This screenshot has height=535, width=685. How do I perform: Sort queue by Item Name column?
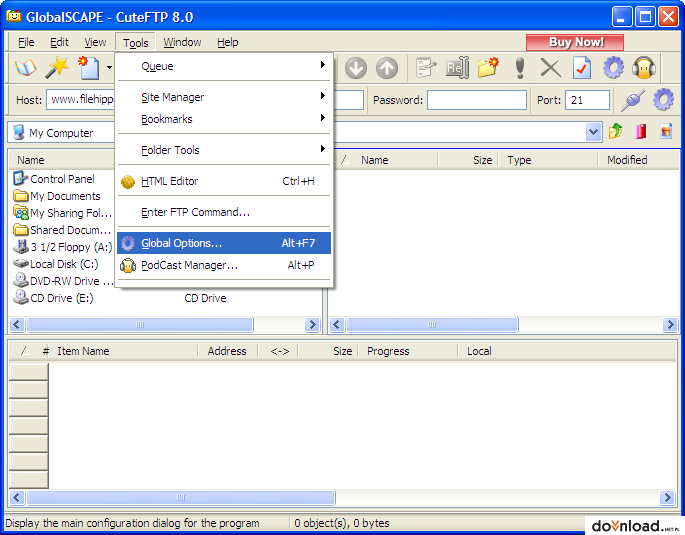[x=126, y=351]
